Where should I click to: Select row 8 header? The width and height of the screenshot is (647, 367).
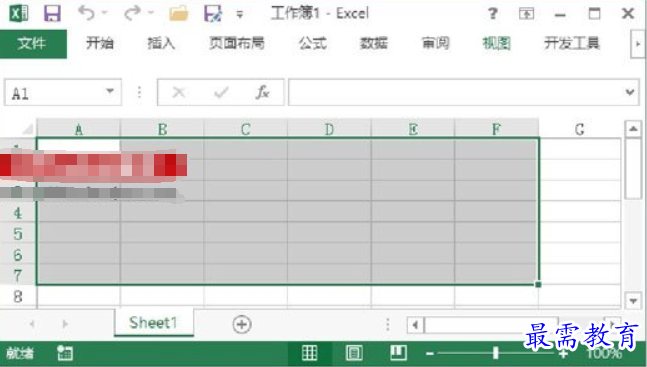[18, 296]
